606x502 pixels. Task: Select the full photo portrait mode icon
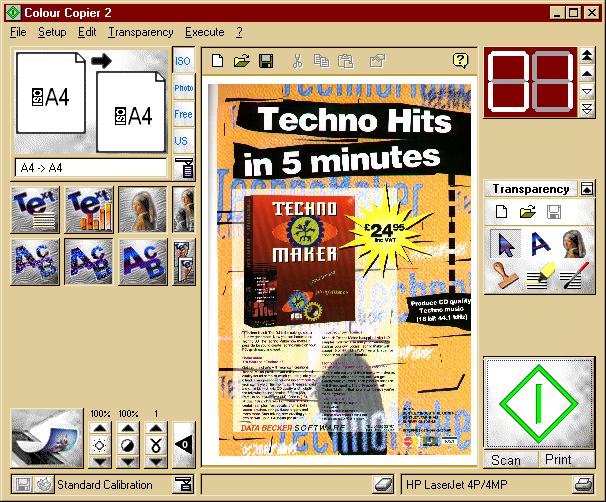[x=143, y=210]
